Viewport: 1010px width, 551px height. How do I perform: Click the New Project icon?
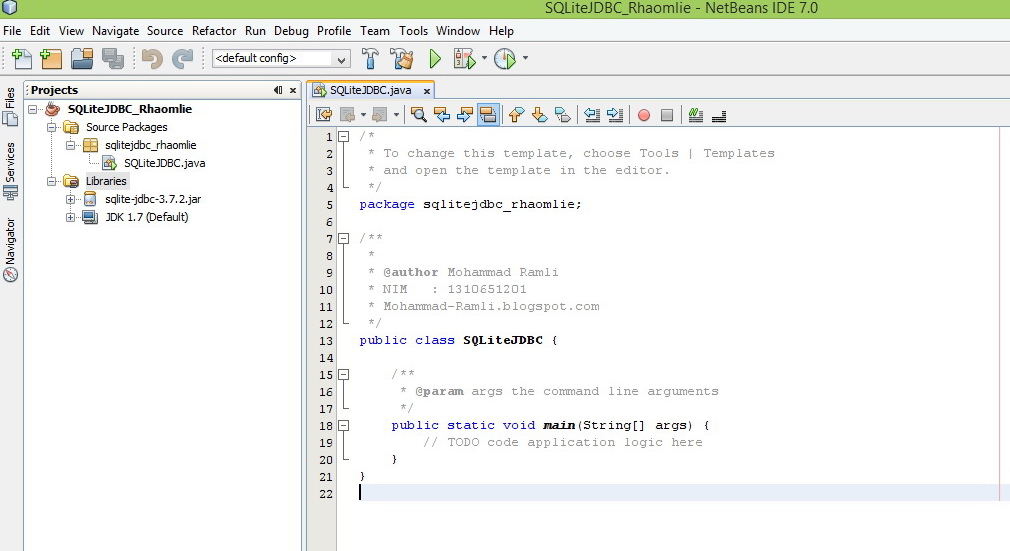point(51,59)
